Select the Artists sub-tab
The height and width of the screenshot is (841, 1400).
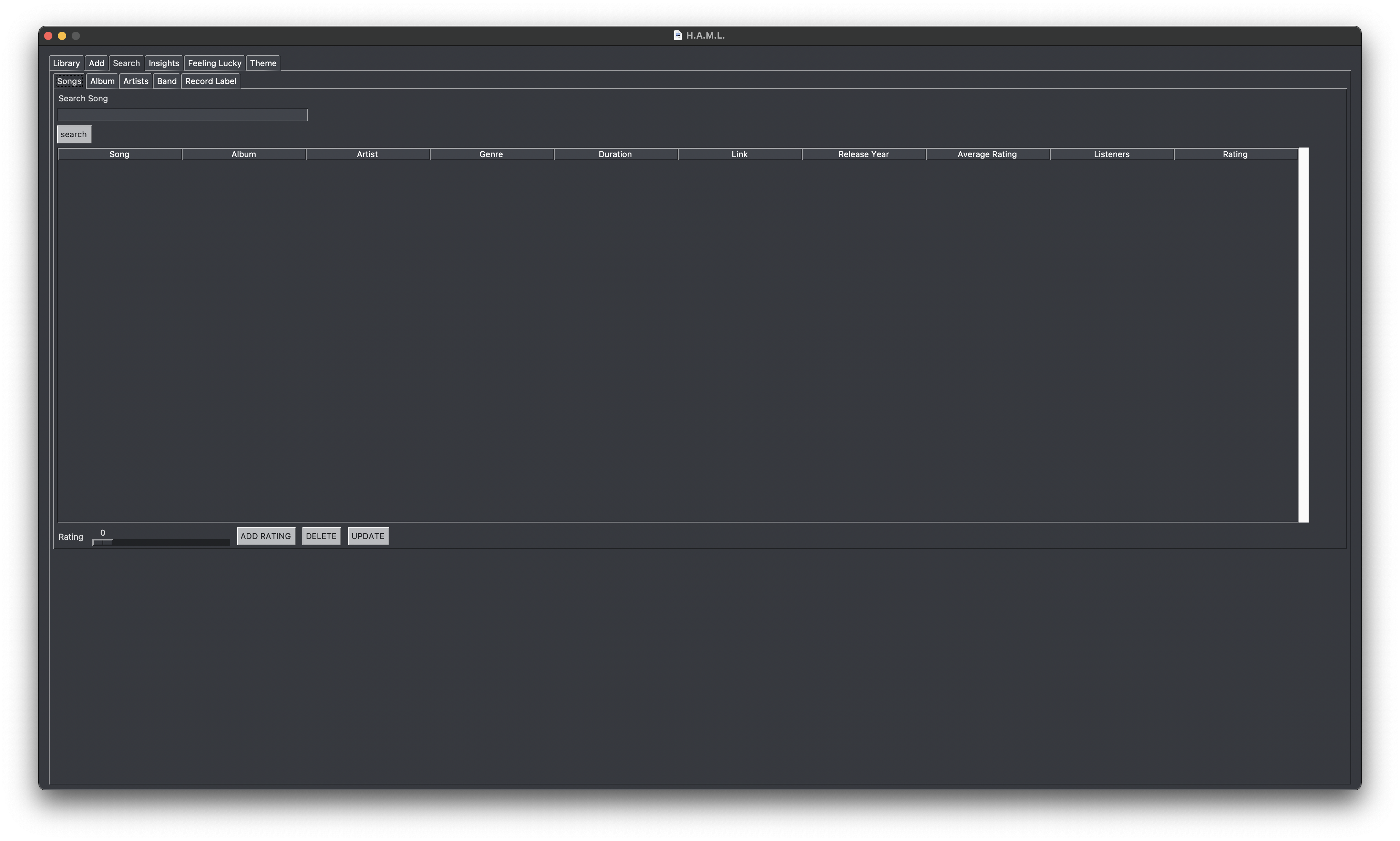click(136, 80)
